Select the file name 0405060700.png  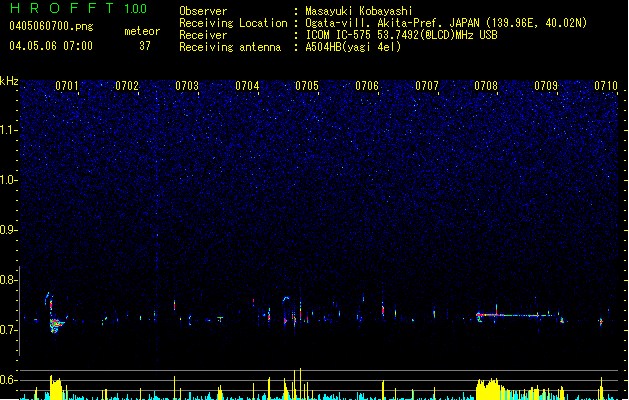[51, 26]
